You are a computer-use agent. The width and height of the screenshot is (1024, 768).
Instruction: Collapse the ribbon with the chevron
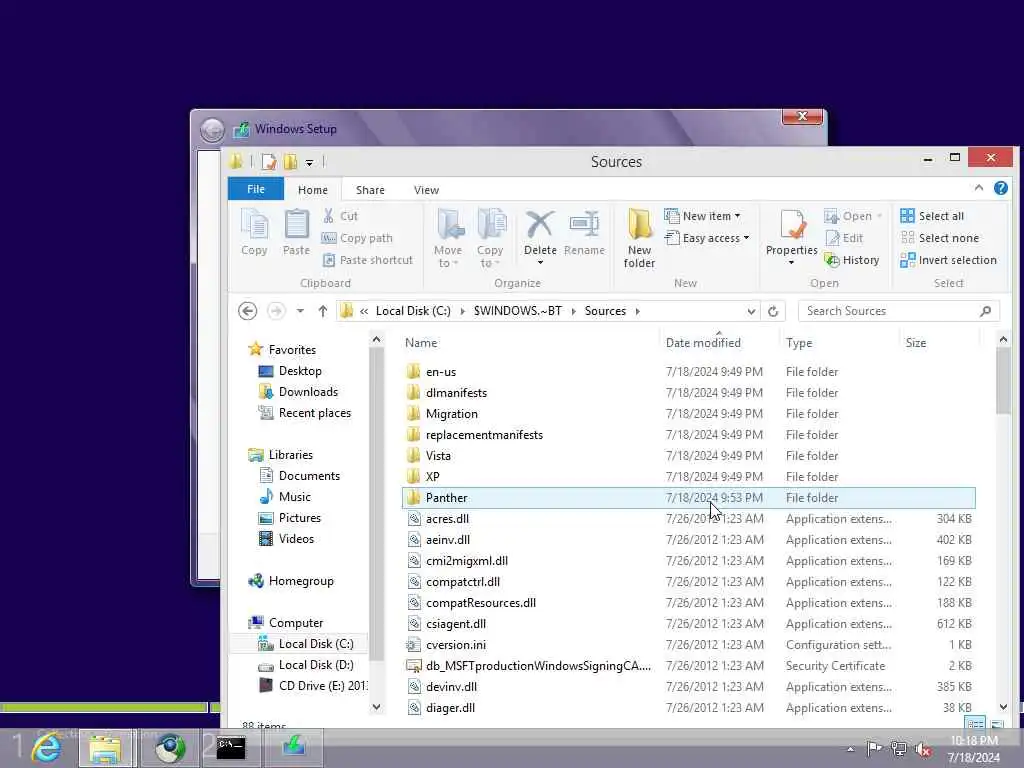[x=979, y=188]
